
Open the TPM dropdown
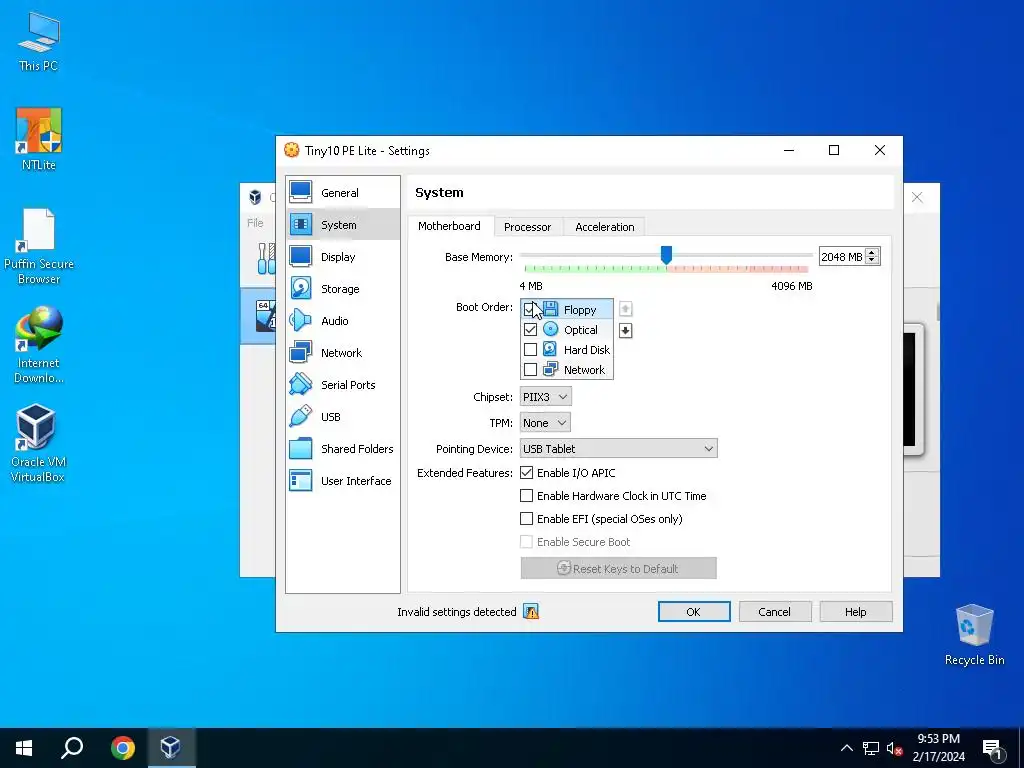pyautogui.click(x=545, y=423)
